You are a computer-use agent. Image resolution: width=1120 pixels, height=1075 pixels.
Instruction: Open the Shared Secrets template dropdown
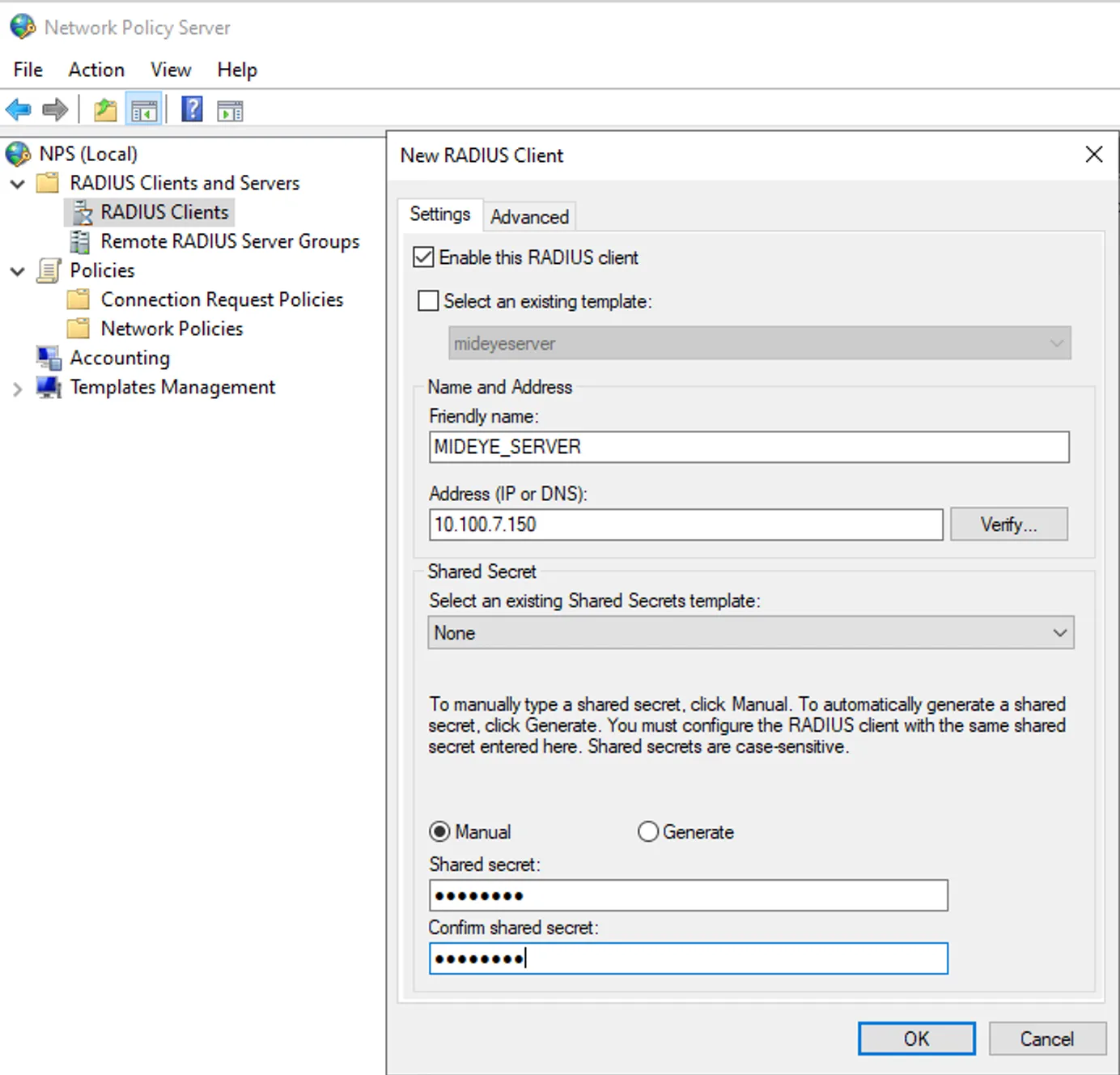pos(1060,632)
